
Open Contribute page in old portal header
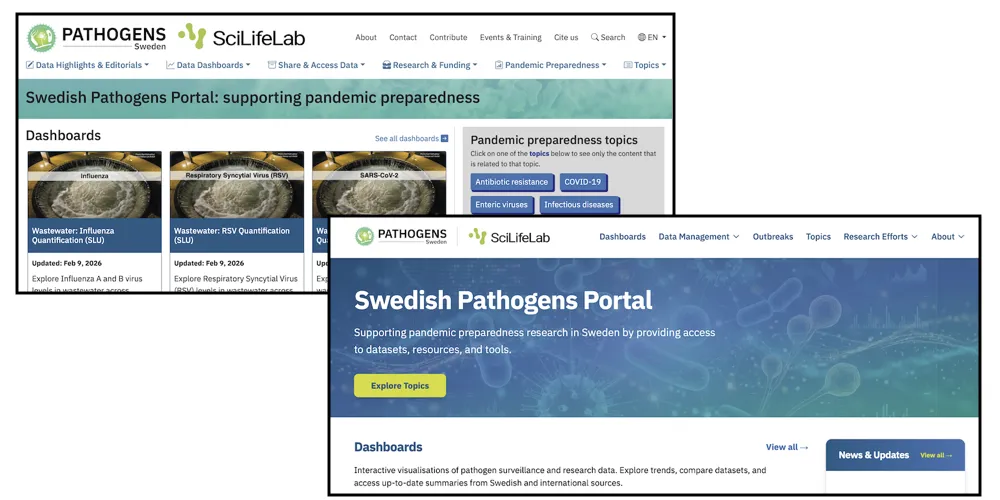tap(448, 38)
